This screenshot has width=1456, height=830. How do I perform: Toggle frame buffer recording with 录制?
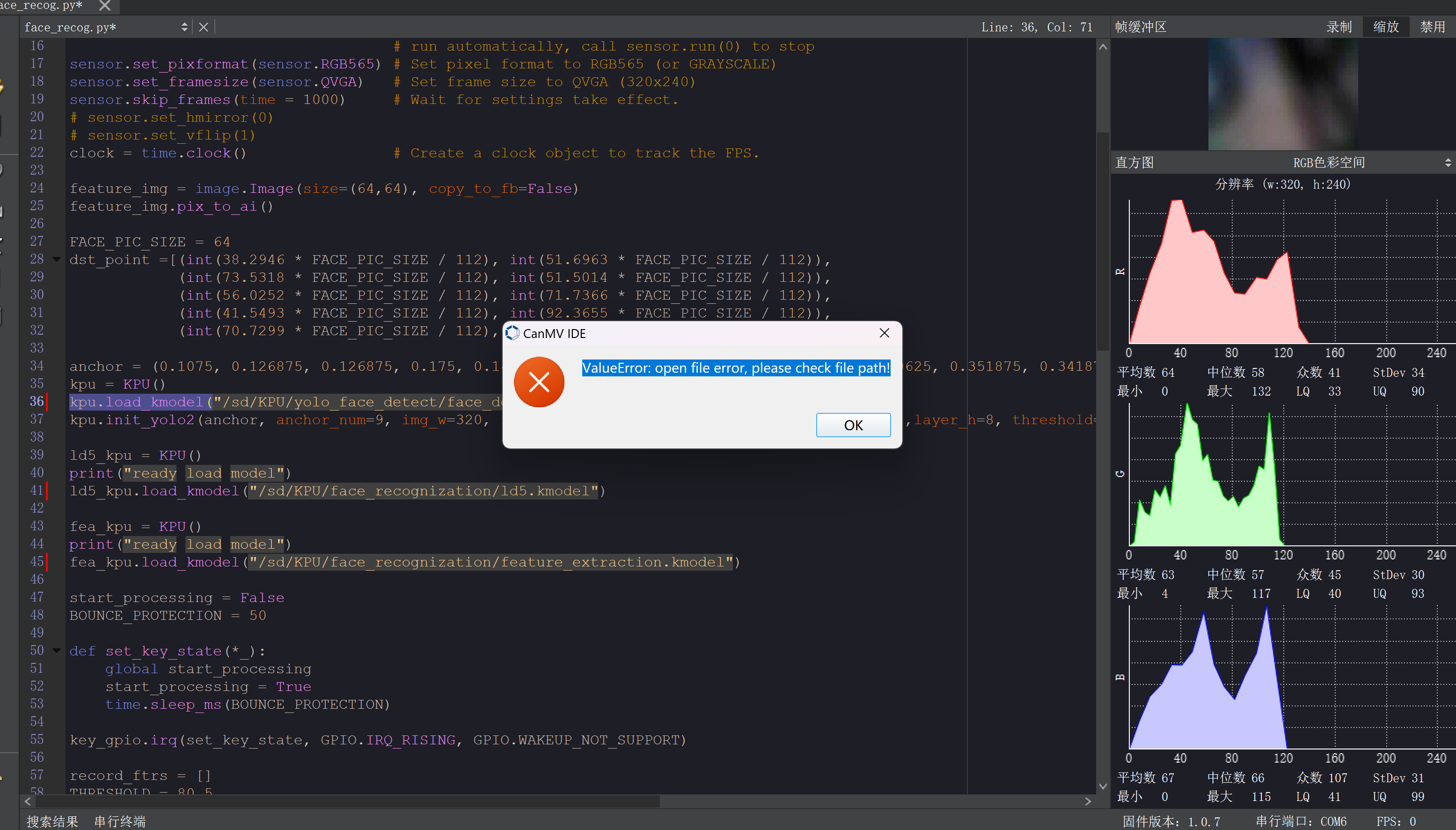pyautogui.click(x=1339, y=27)
